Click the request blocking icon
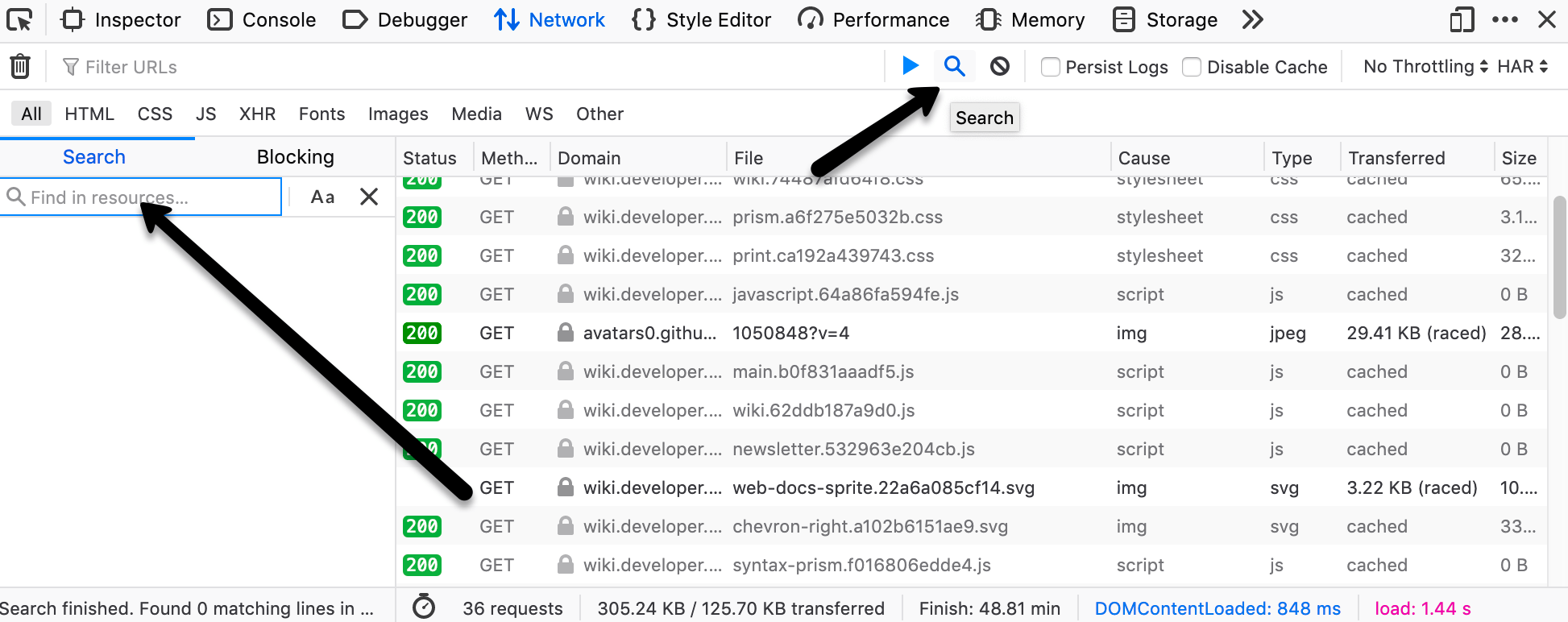 coord(1000,66)
